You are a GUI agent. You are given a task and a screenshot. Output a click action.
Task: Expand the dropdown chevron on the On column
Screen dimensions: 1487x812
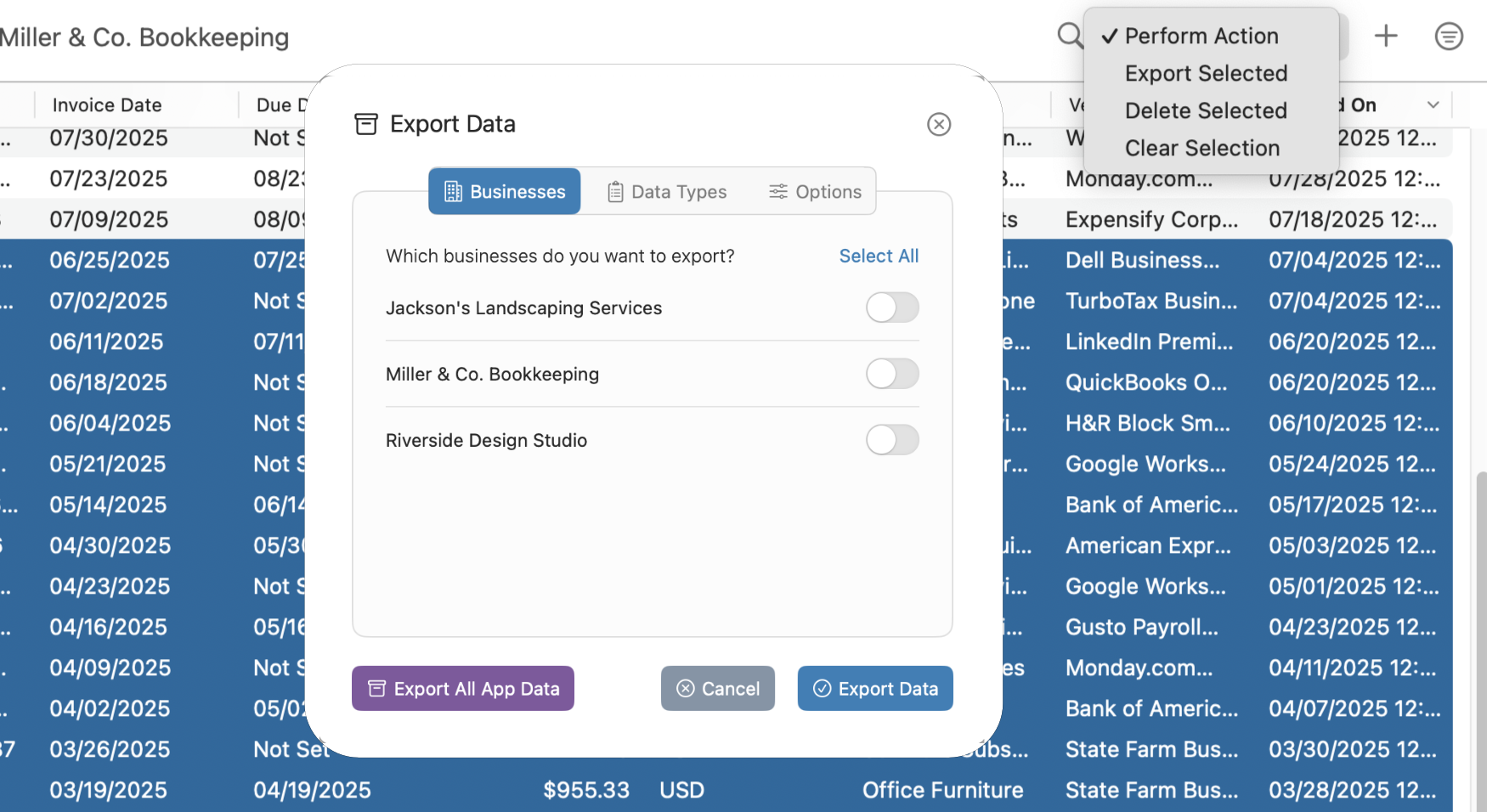click(x=1433, y=104)
